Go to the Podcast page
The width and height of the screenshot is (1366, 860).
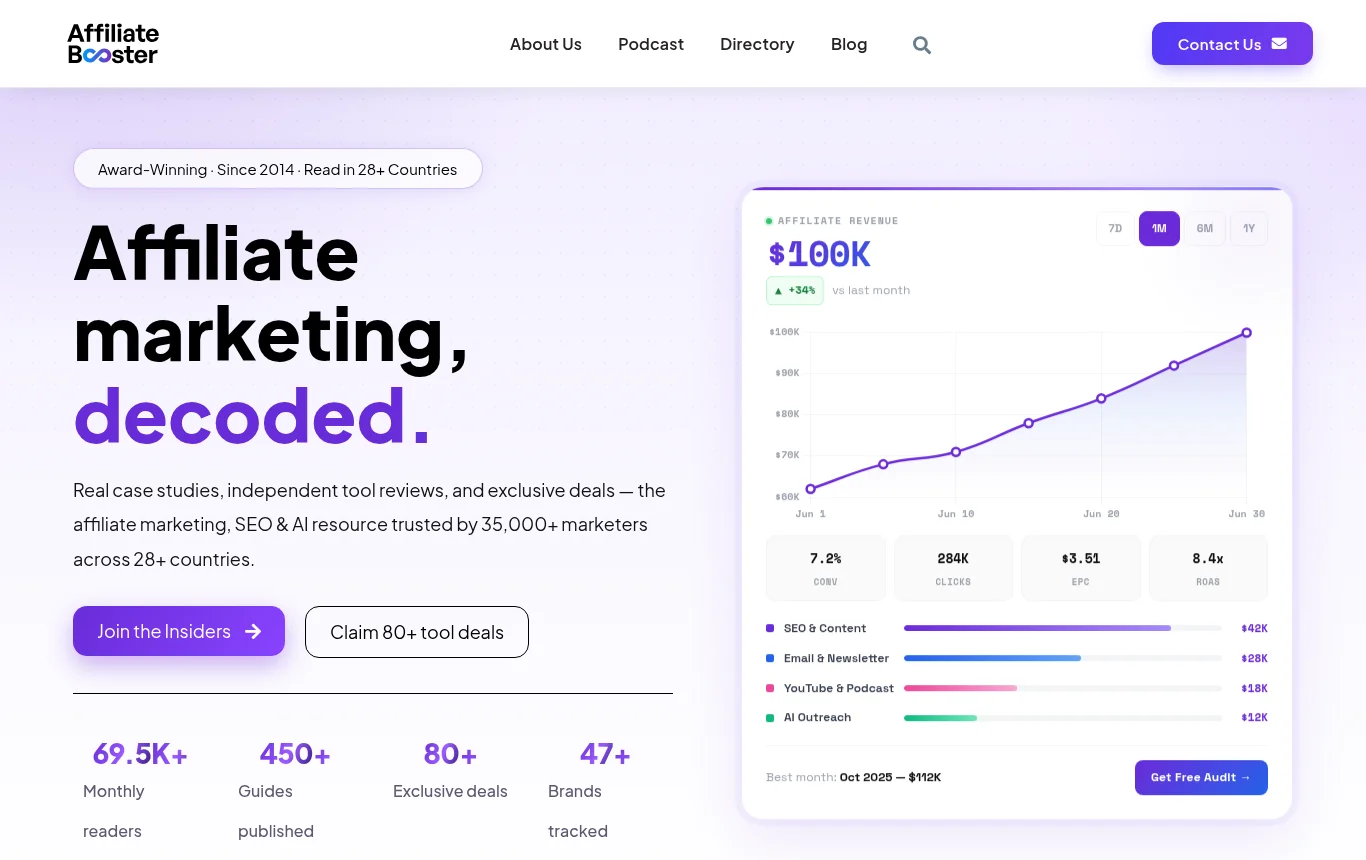[651, 44]
